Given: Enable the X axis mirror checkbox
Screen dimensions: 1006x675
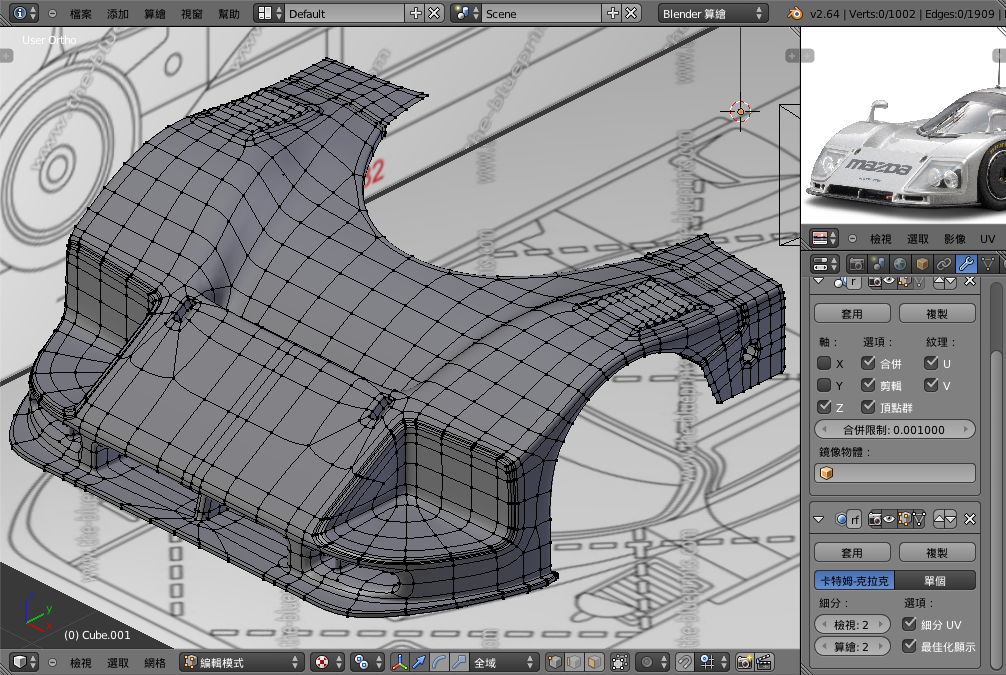Looking at the screenshot, I should [x=824, y=363].
